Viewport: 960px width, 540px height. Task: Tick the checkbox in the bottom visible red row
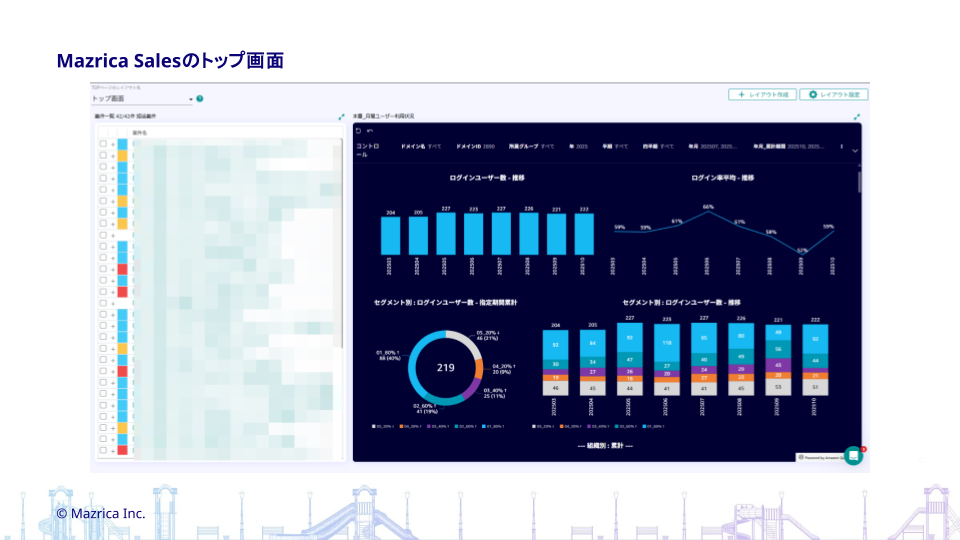103,450
